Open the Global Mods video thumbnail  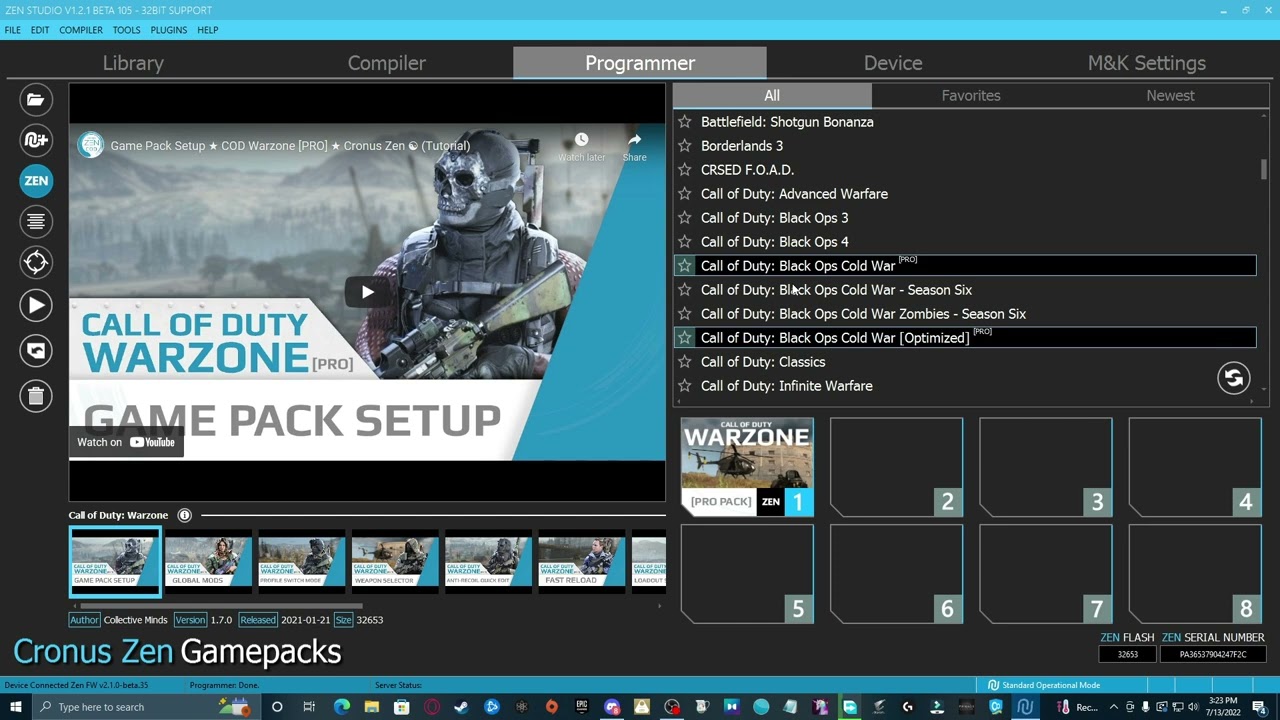pos(208,562)
